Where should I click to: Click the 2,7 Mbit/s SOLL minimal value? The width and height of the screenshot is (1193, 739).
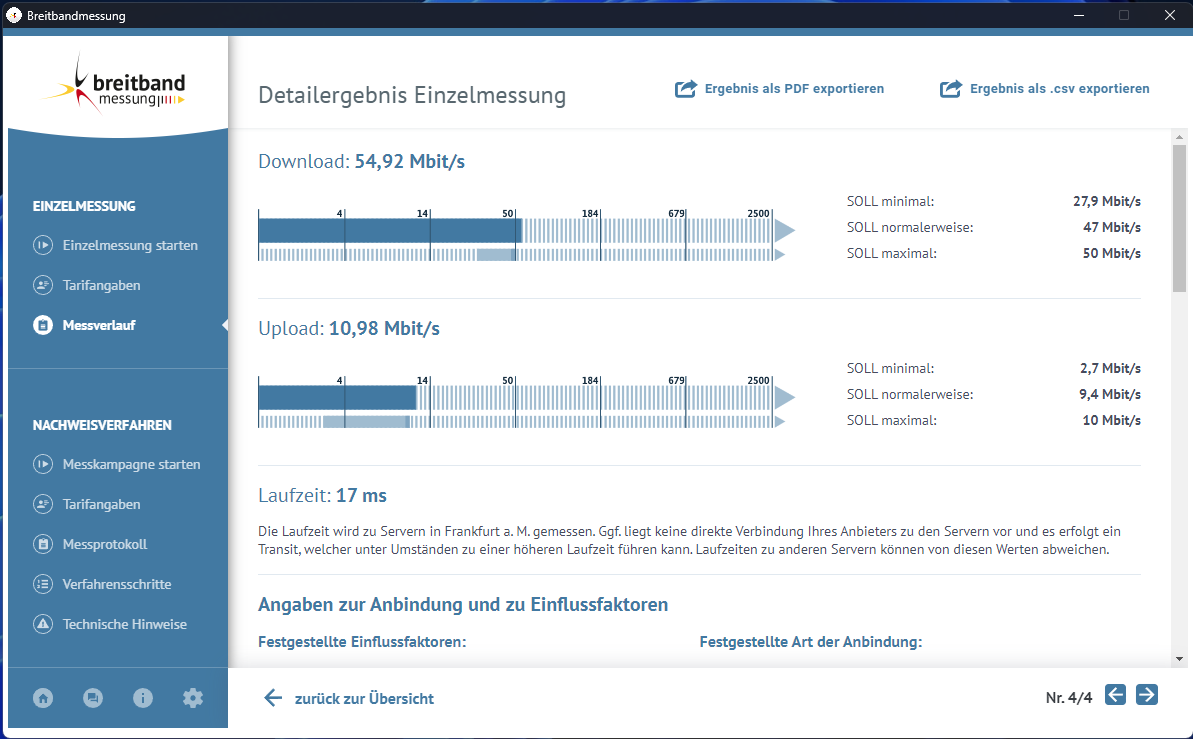(x=1110, y=368)
